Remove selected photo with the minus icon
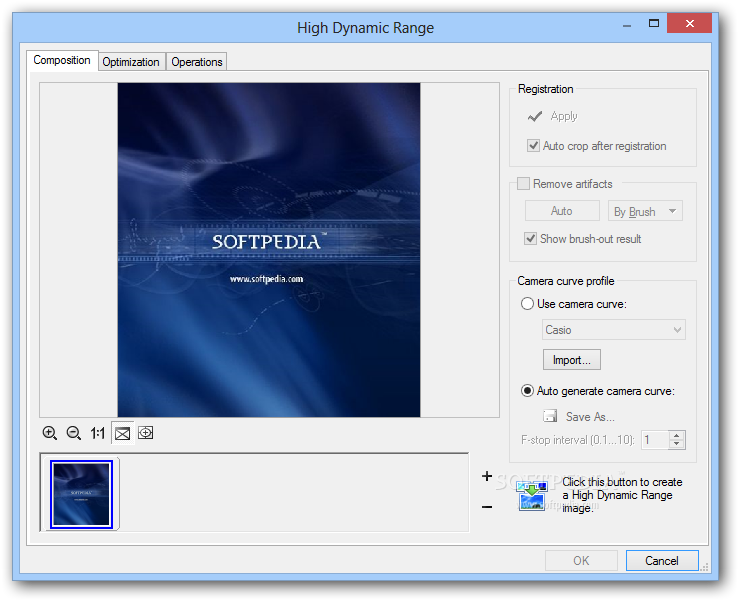Screen dimensions: 739x601 [x=487, y=507]
